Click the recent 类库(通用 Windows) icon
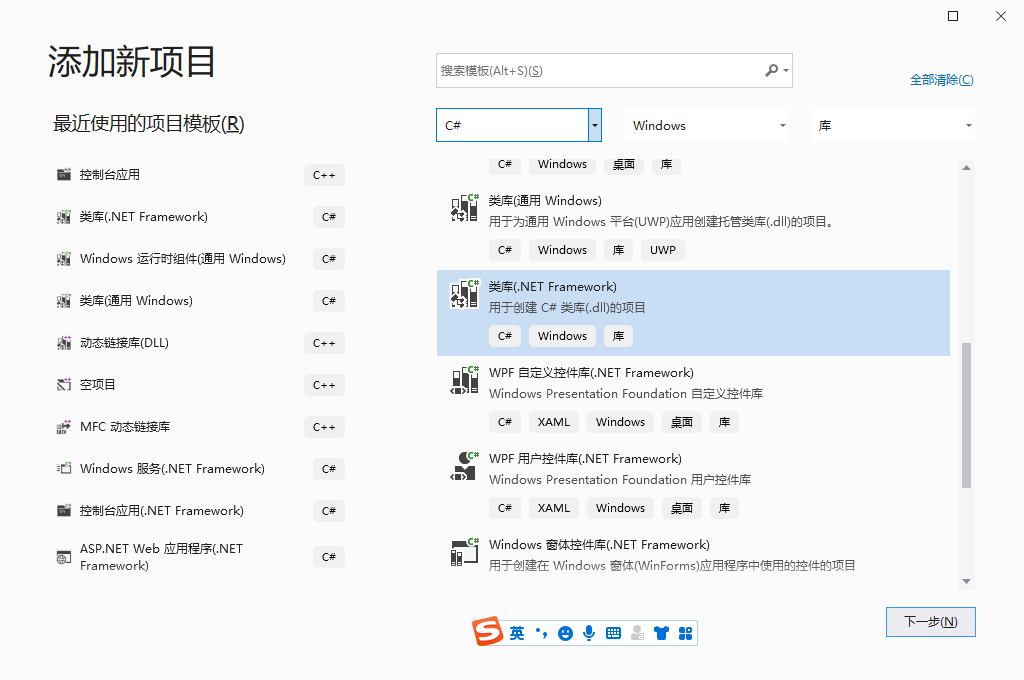 [63, 300]
